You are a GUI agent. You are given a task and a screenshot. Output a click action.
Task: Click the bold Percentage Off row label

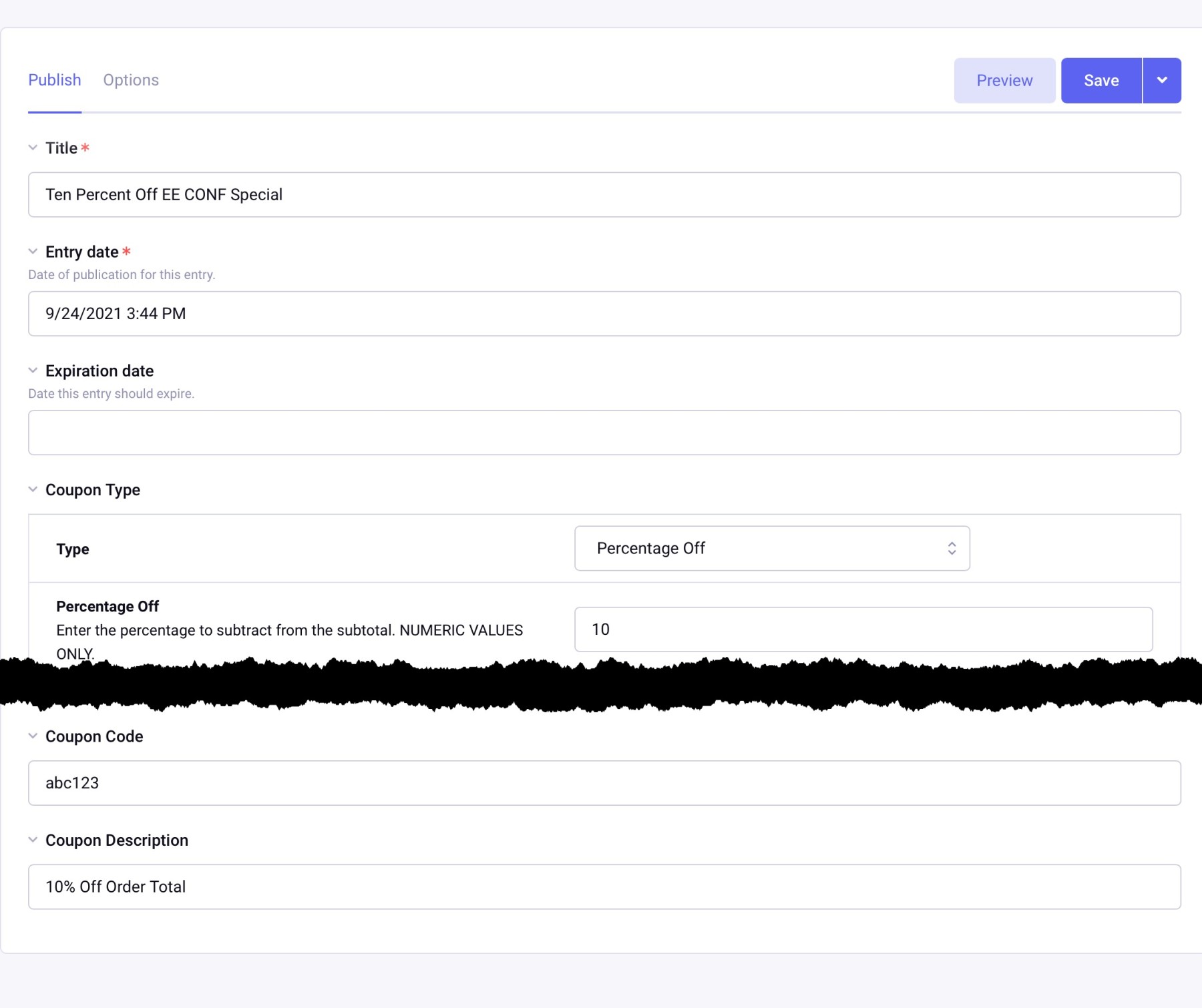(x=108, y=606)
